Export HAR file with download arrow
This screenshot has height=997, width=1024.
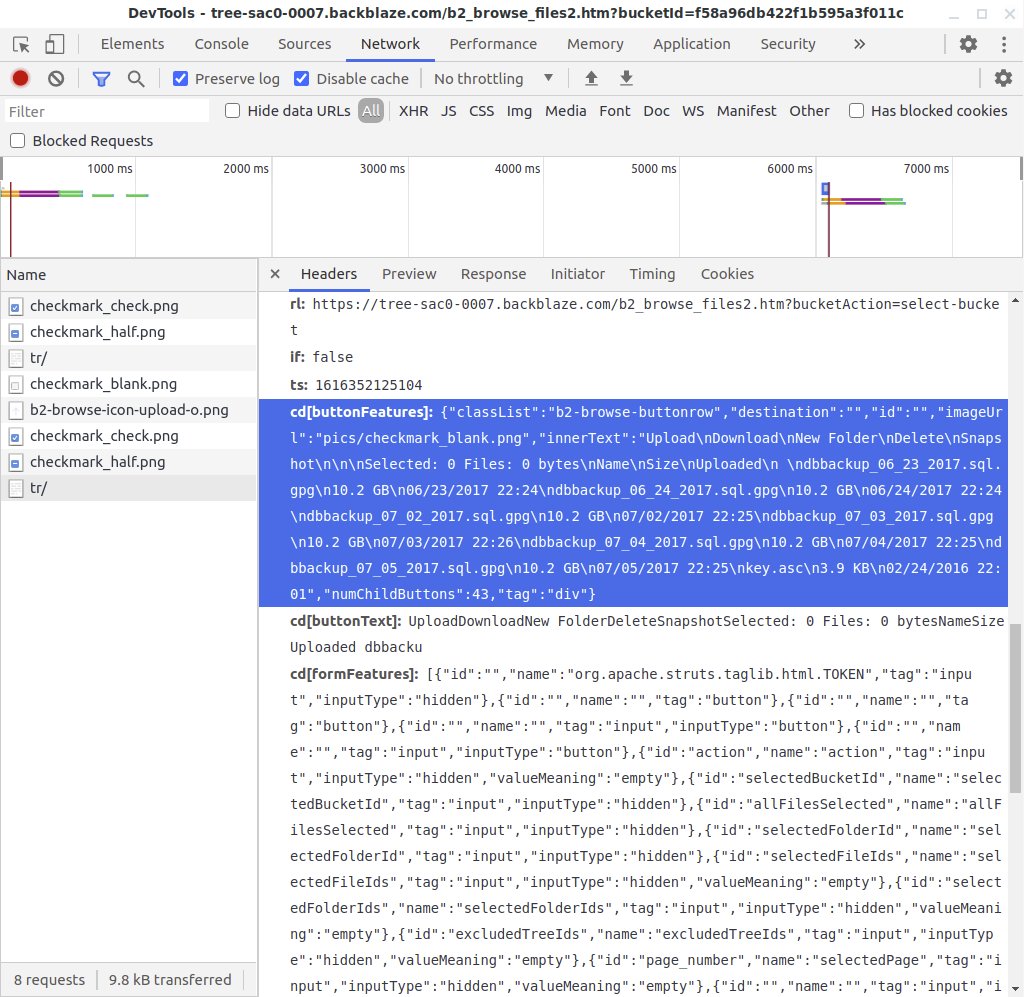coord(626,78)
